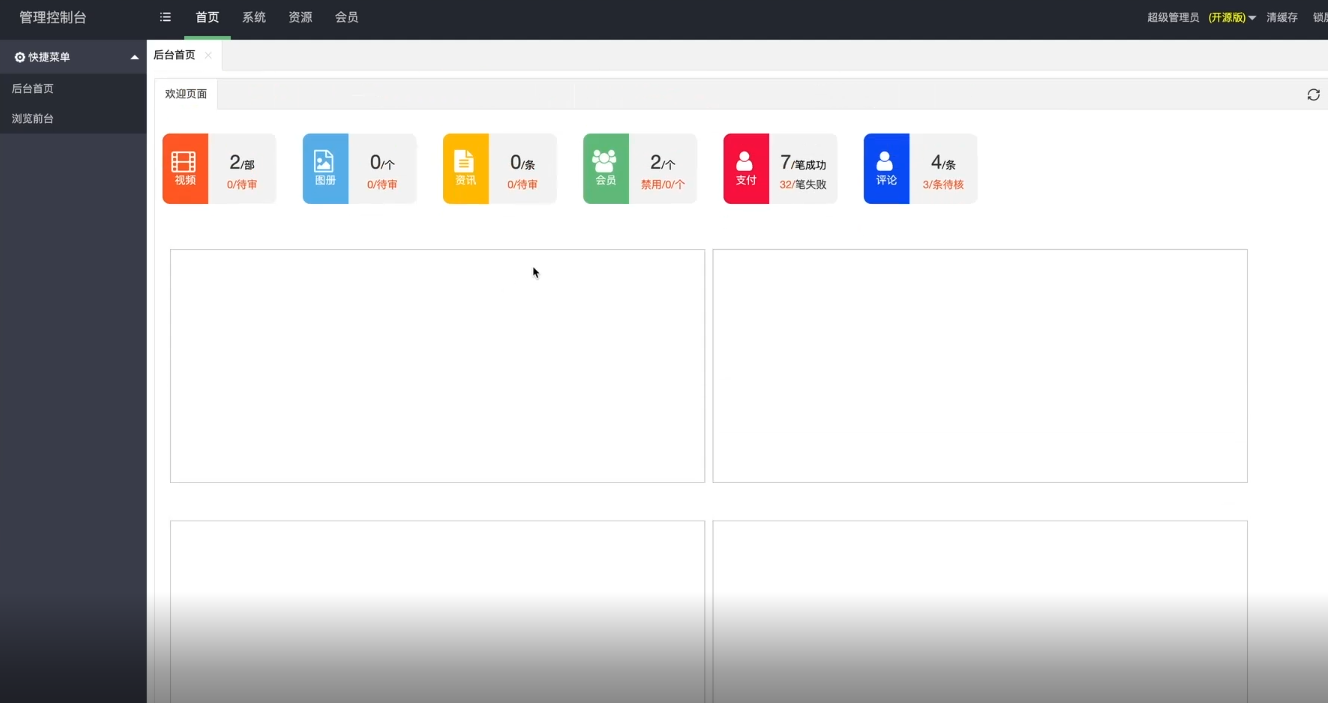Open the 资源 top menu
The height and width of the screenshot is (703, 1328).
pos(300,18)
